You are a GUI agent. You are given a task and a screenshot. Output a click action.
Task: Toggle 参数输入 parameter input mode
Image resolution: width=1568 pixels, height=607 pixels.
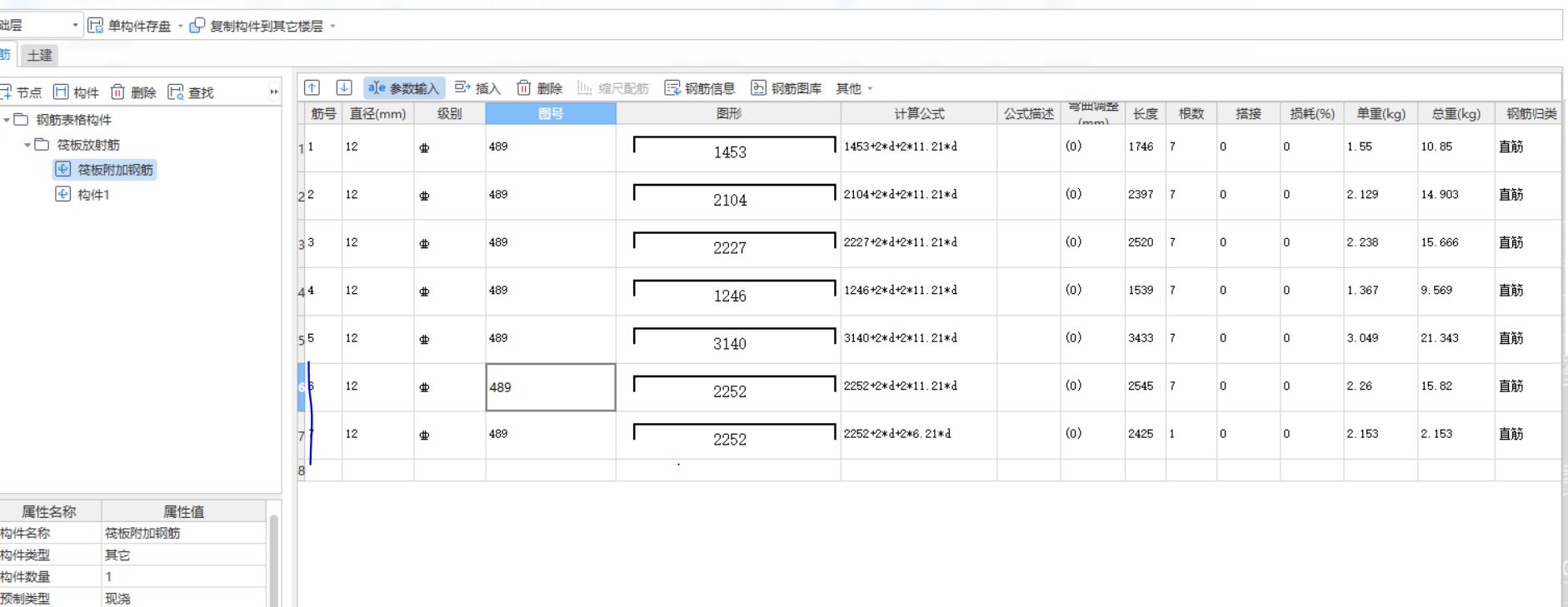[x=403, y=88]
